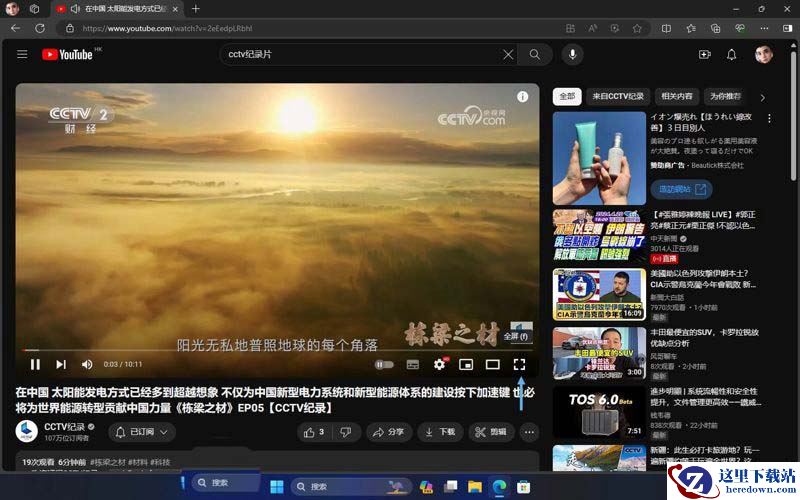Select the 为你推荐 filter chip

tap(725, 96)
